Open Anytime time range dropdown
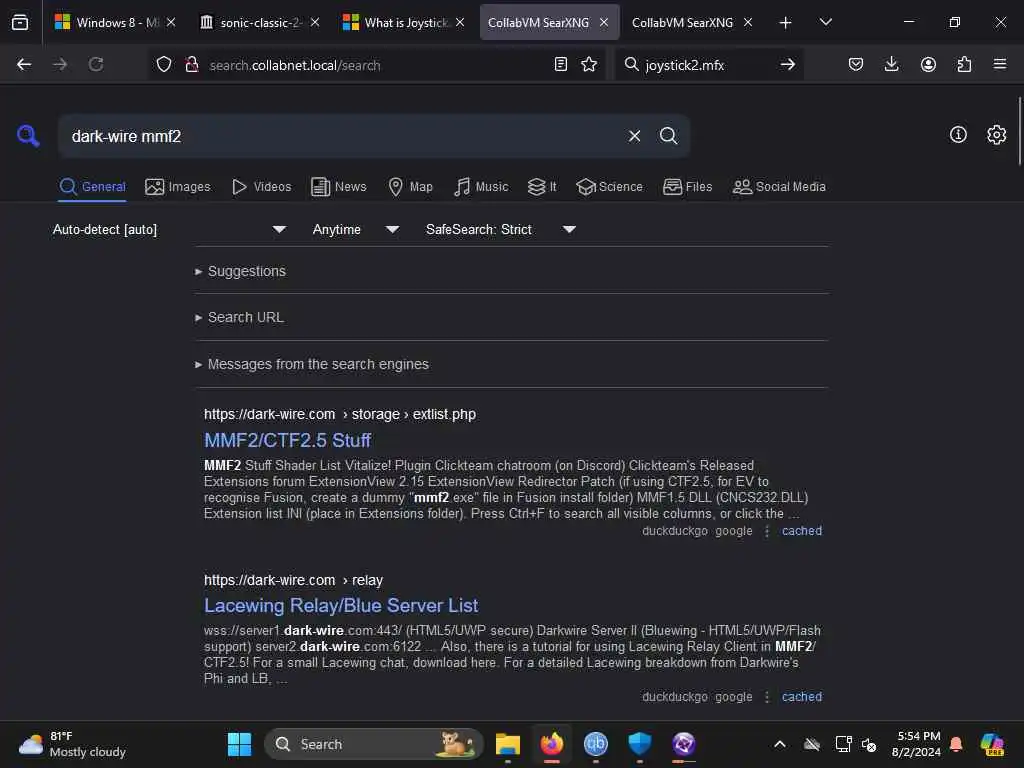 coord(355,230)
